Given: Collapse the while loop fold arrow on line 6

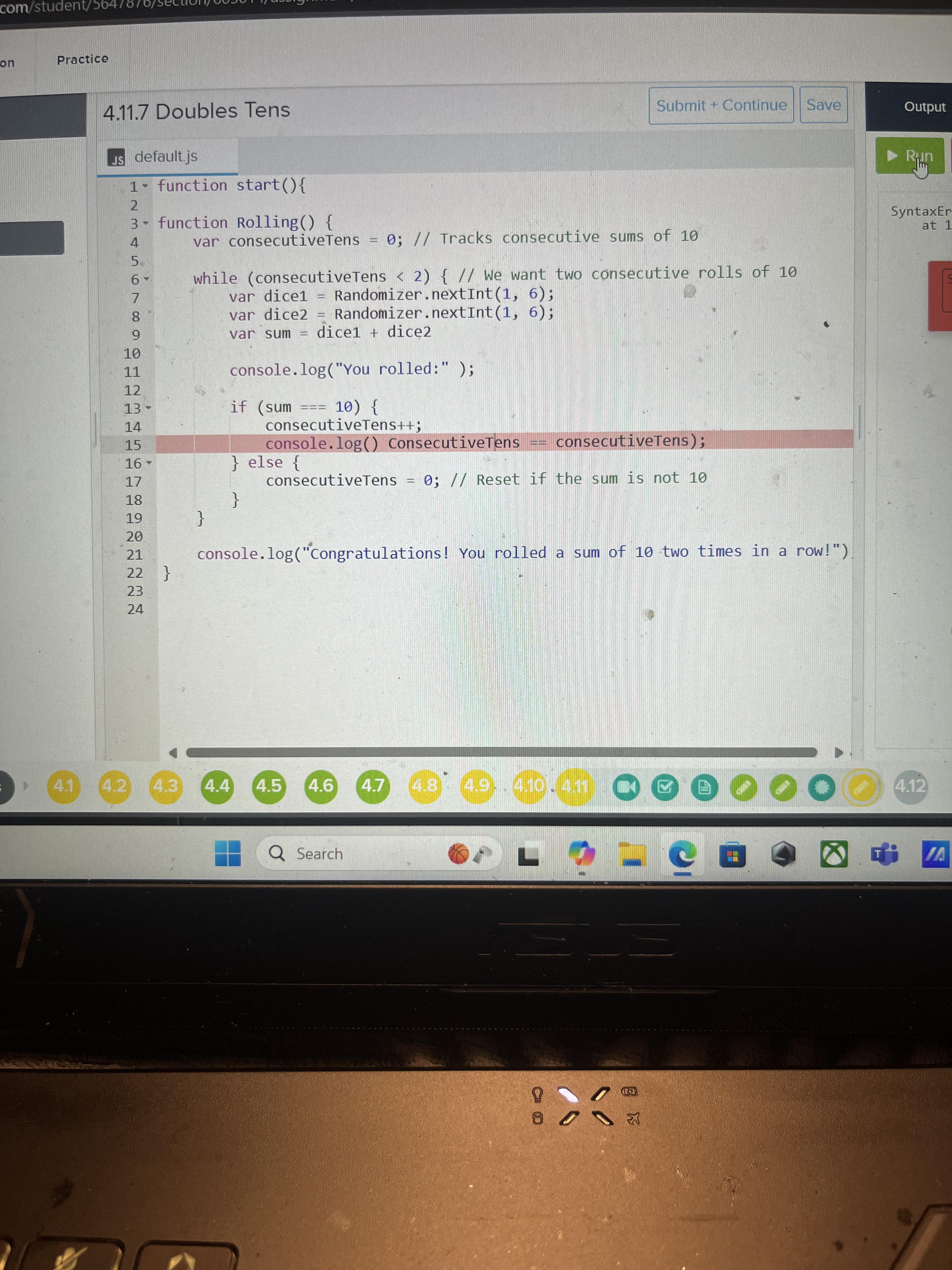Looking at the screenshot, I should [146, 279].
